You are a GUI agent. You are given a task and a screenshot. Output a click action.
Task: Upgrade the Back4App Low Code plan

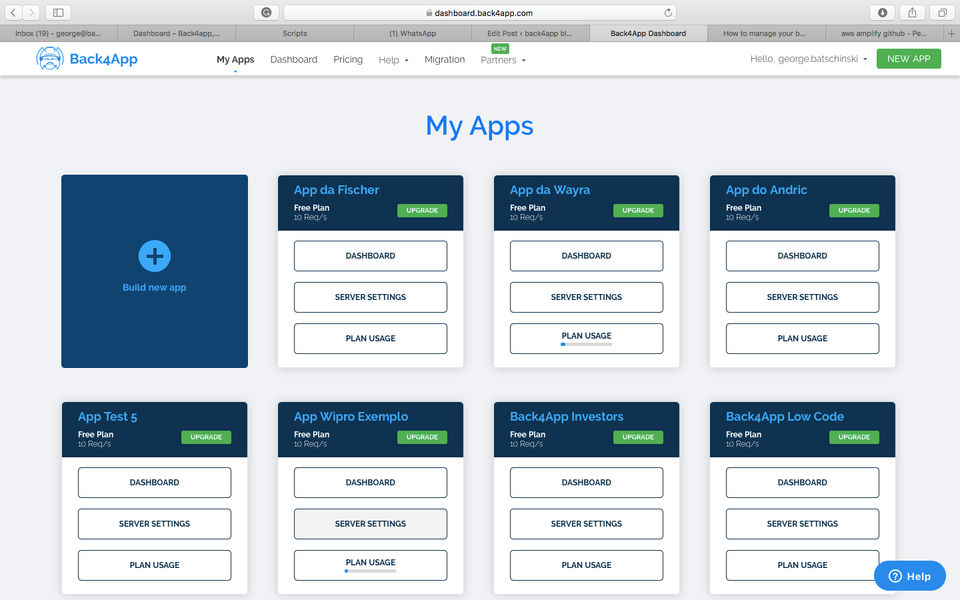coord(854,437)
